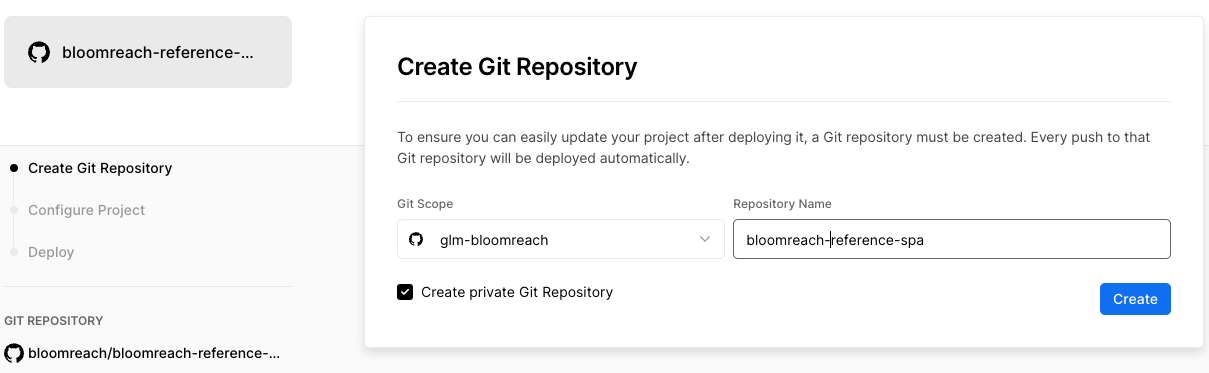Click the Create private Git Repository label

point(517,292)
